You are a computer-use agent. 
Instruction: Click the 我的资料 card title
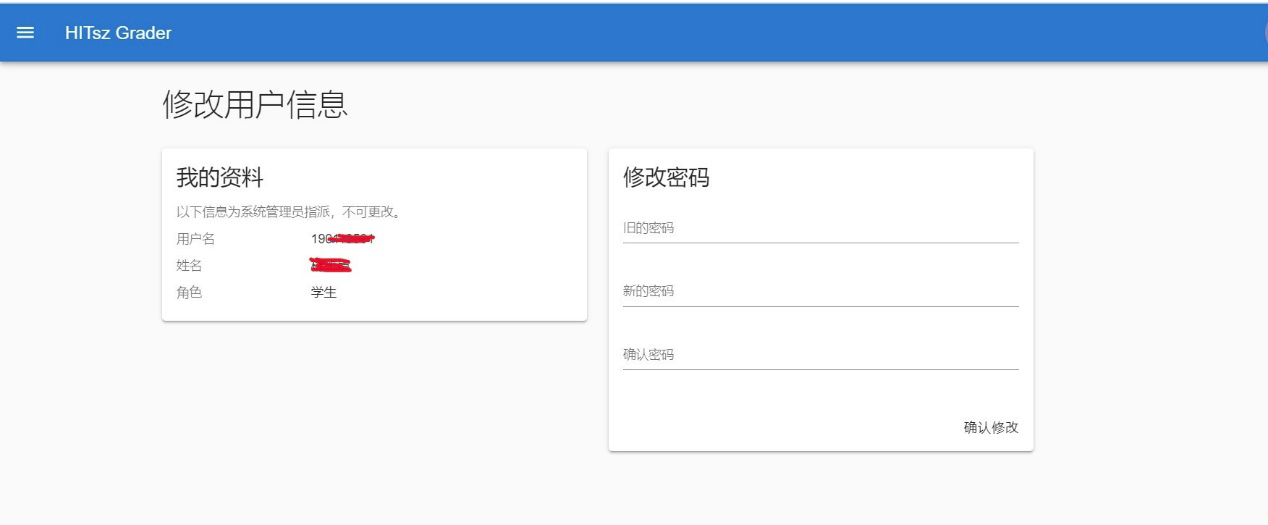click(220, 179)
